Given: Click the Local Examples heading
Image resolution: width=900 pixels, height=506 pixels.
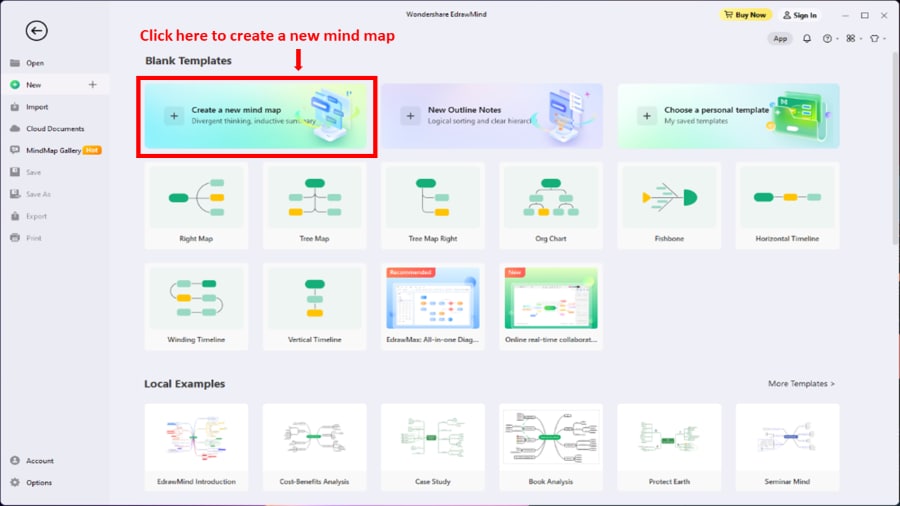Looking at the screenshot, I should point(185,384).
